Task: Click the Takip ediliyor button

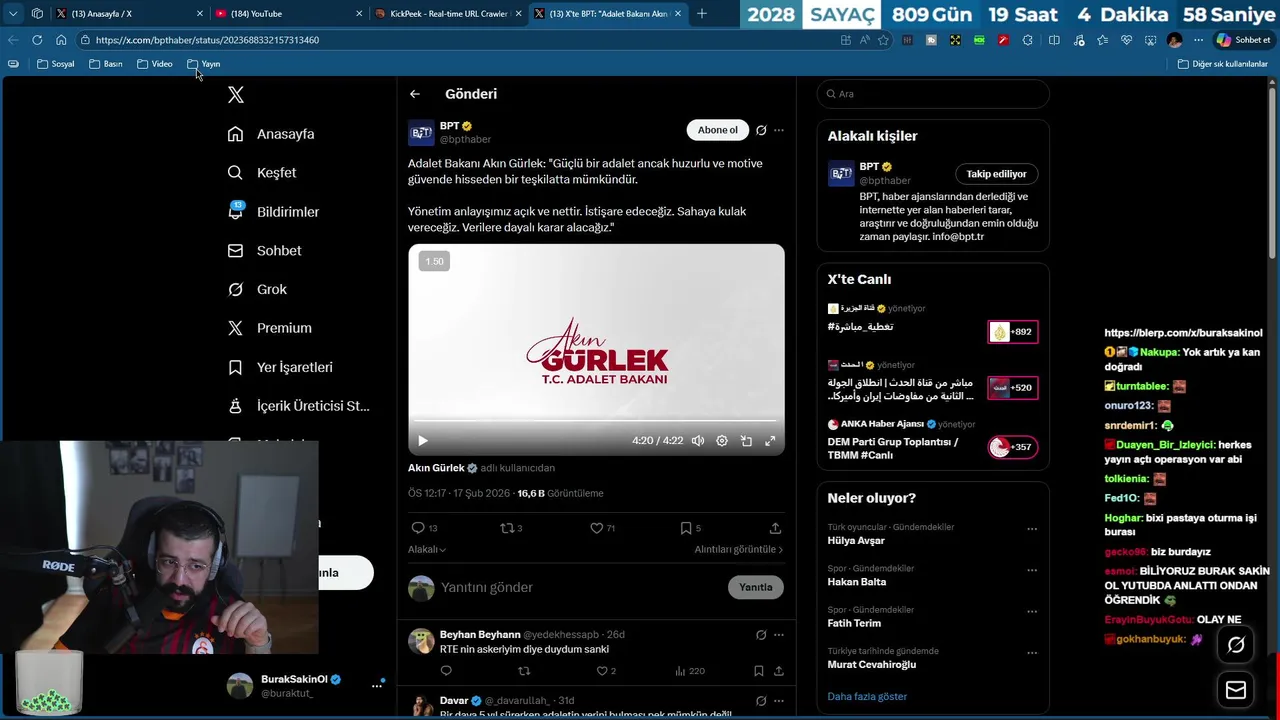Action: pos(996,174)
